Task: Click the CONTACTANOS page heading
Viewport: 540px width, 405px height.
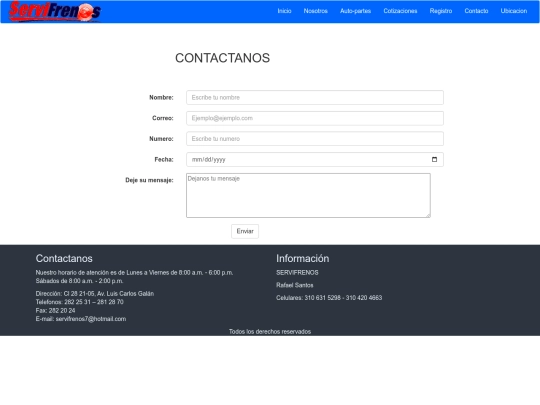Action: coord(222,58)
